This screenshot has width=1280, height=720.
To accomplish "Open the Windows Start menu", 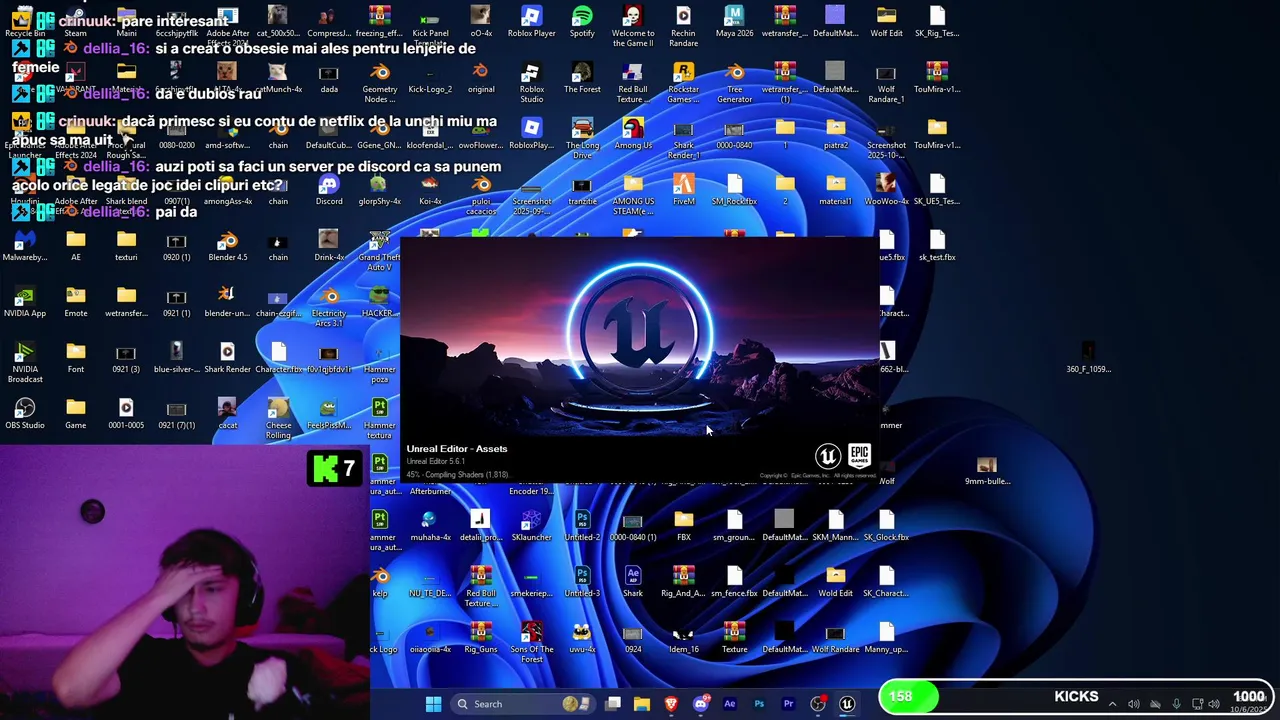I will pyautogui.click(x=433, y=704).
